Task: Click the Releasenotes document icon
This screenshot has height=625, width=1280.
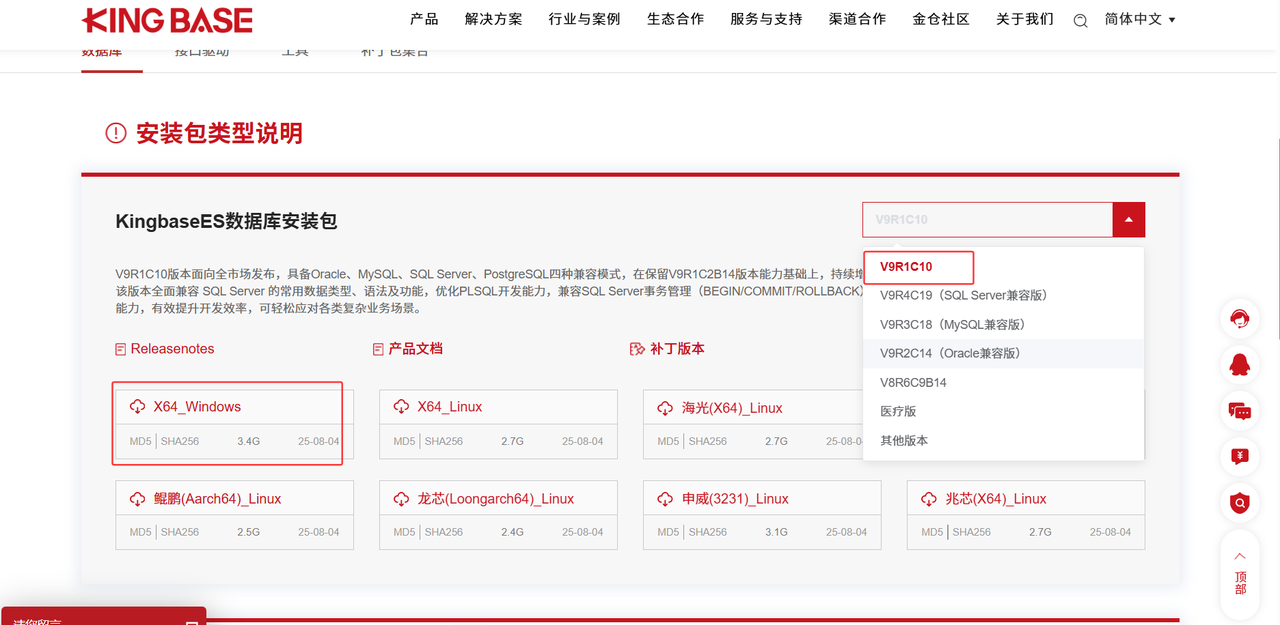Action: [x=121, y=349]
